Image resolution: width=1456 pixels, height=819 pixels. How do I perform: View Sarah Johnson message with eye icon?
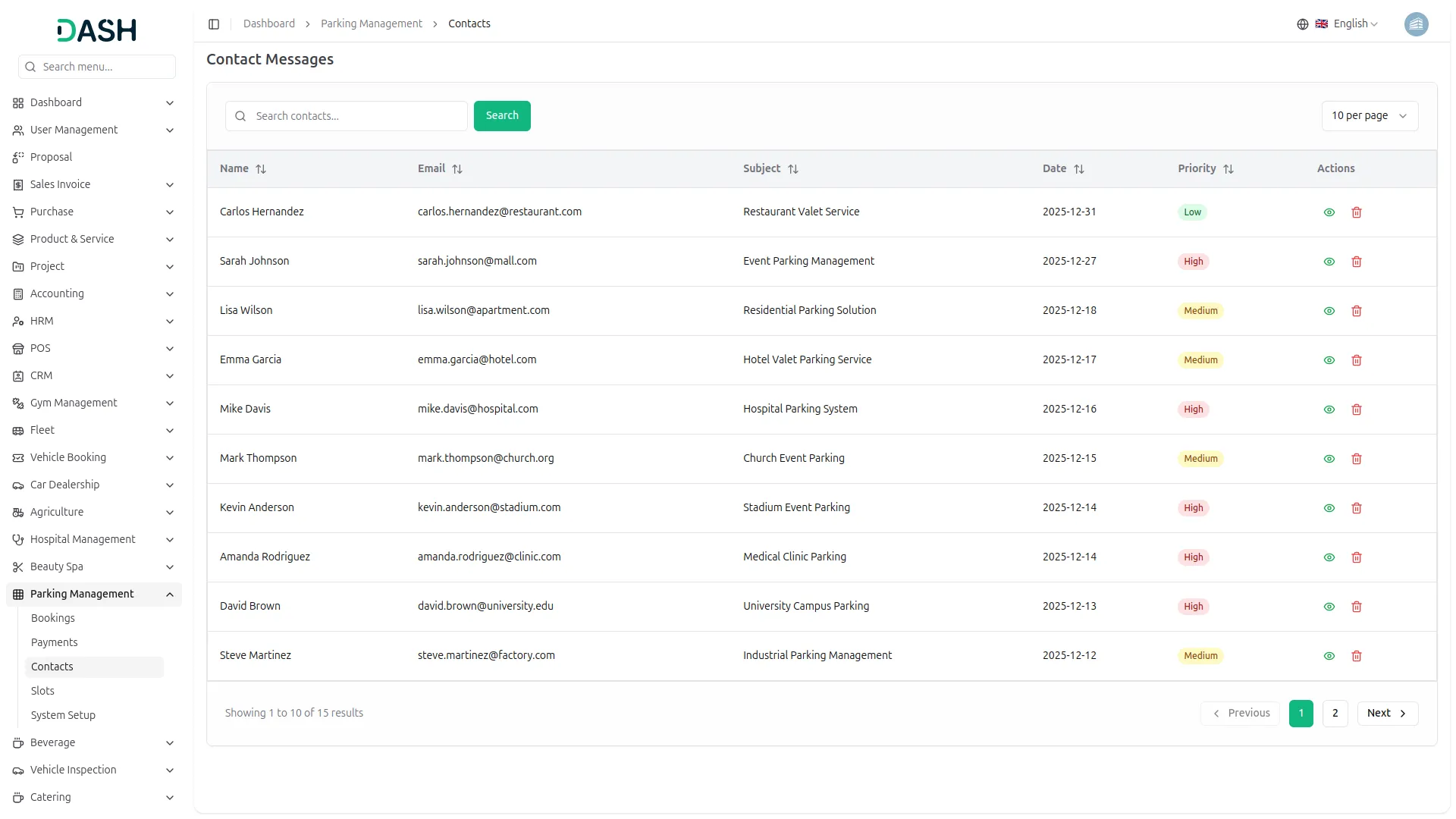1329,262
